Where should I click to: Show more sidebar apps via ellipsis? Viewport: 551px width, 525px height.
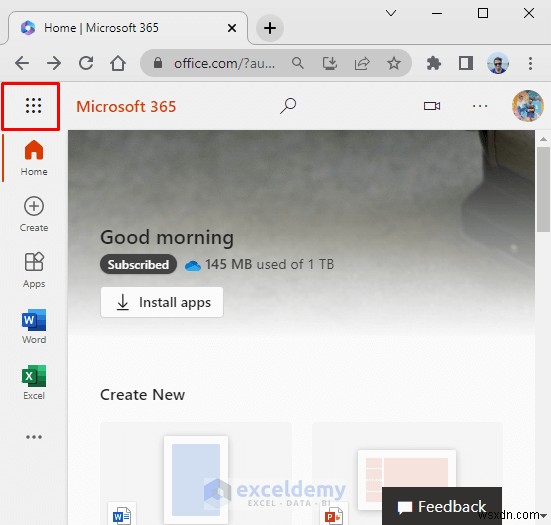point(34,437)
